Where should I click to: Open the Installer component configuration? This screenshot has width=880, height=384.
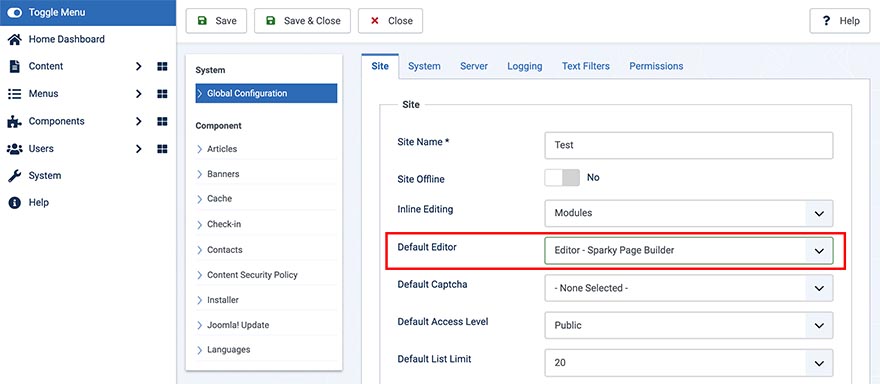[x=223, y=300]
